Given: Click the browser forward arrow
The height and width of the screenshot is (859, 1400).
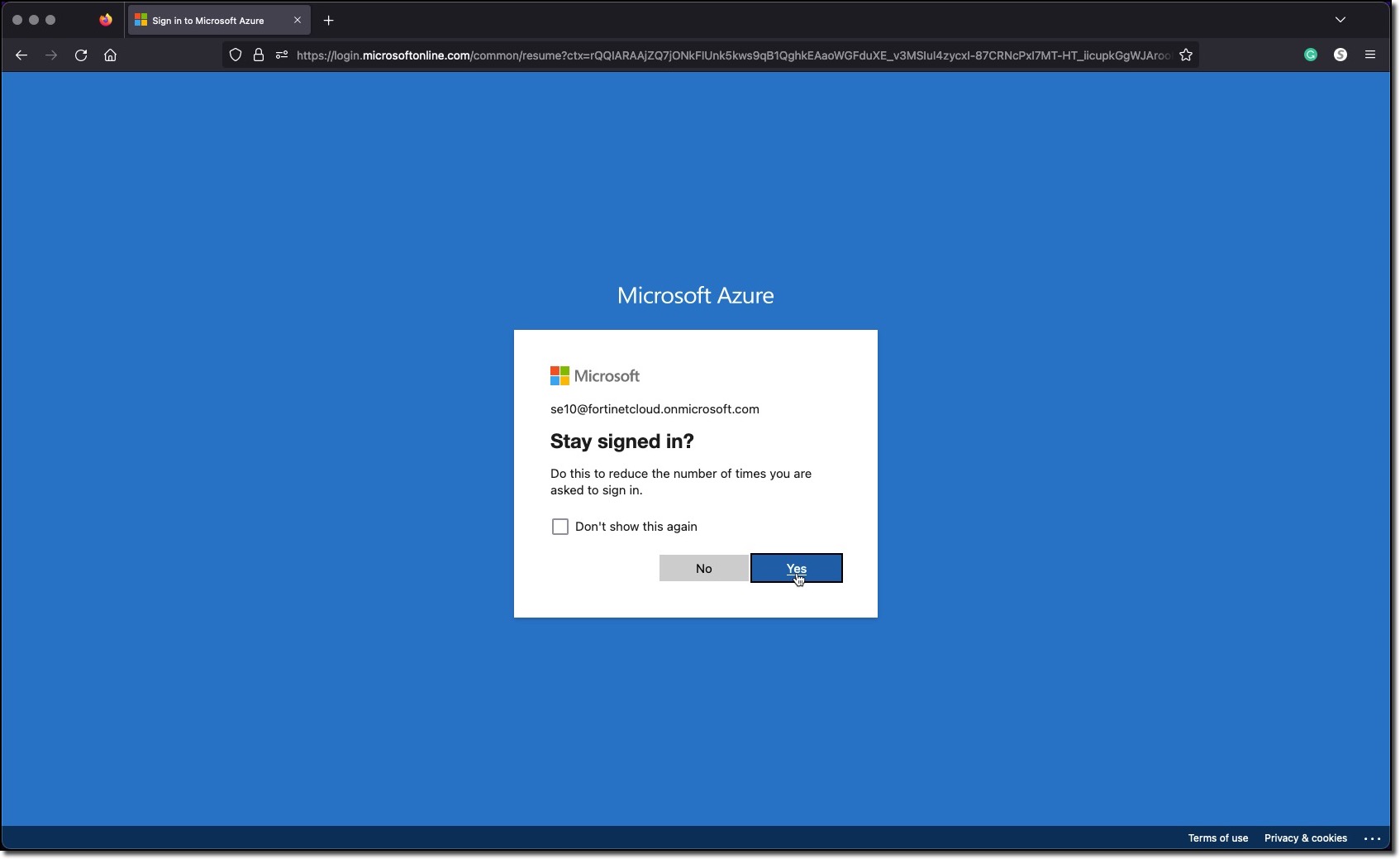Looking at the screenshot, I should (x=51, y=55).
